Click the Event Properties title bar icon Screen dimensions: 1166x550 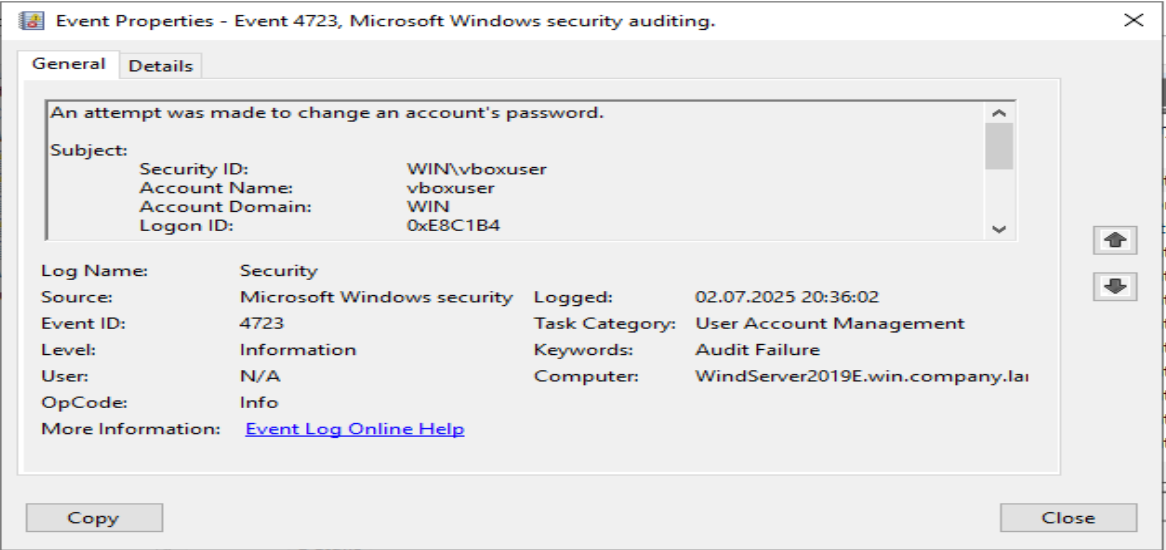pyautogui.click(x=31, y=20)
